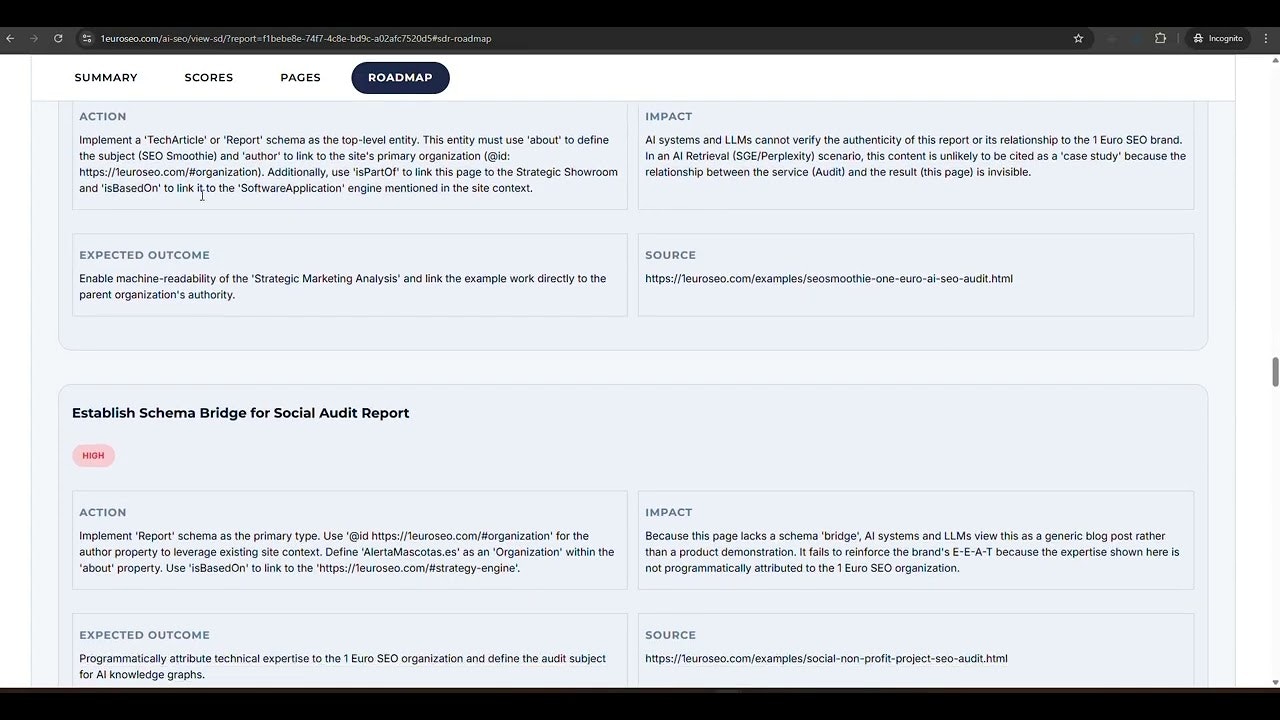
Task: Click the scrollbar up arrow
Action: coord(1275,61)
